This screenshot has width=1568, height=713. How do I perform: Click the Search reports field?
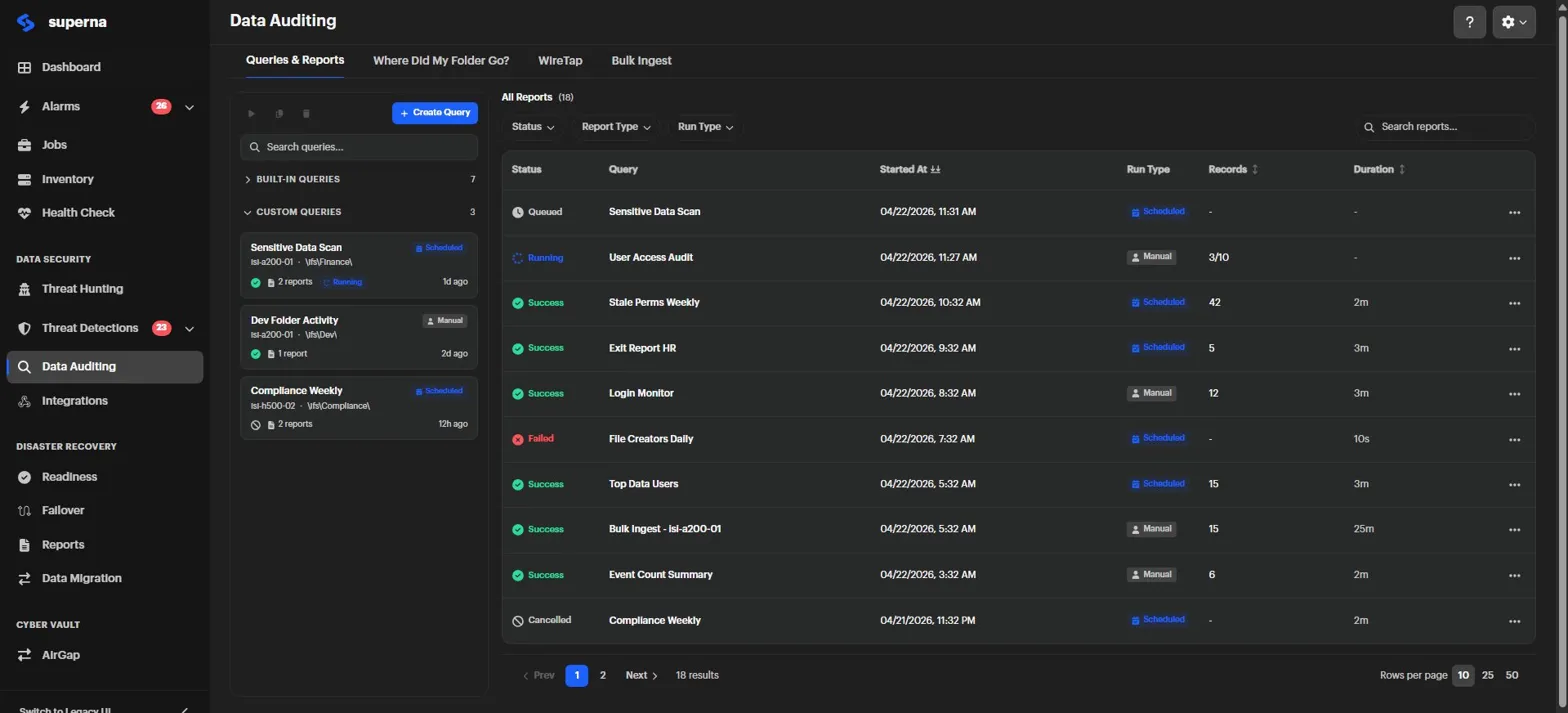(x=1445, y=127)
